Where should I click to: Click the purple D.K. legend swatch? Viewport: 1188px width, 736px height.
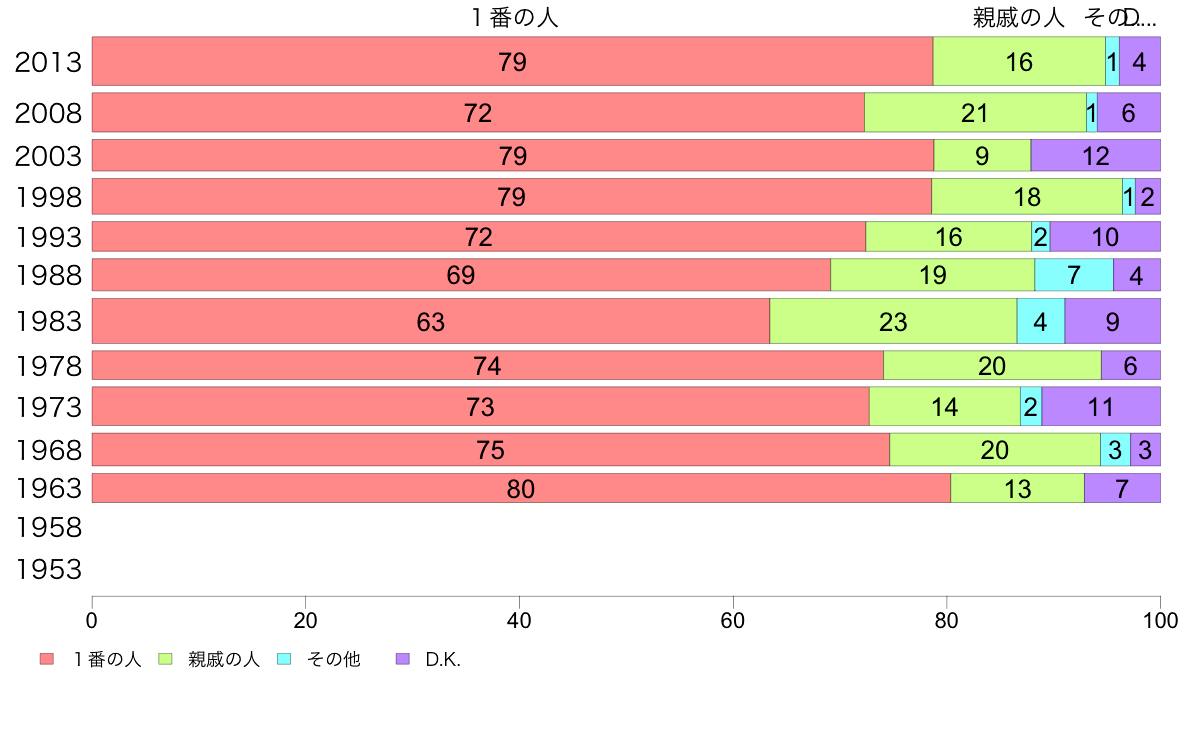(x=403, y=659)
